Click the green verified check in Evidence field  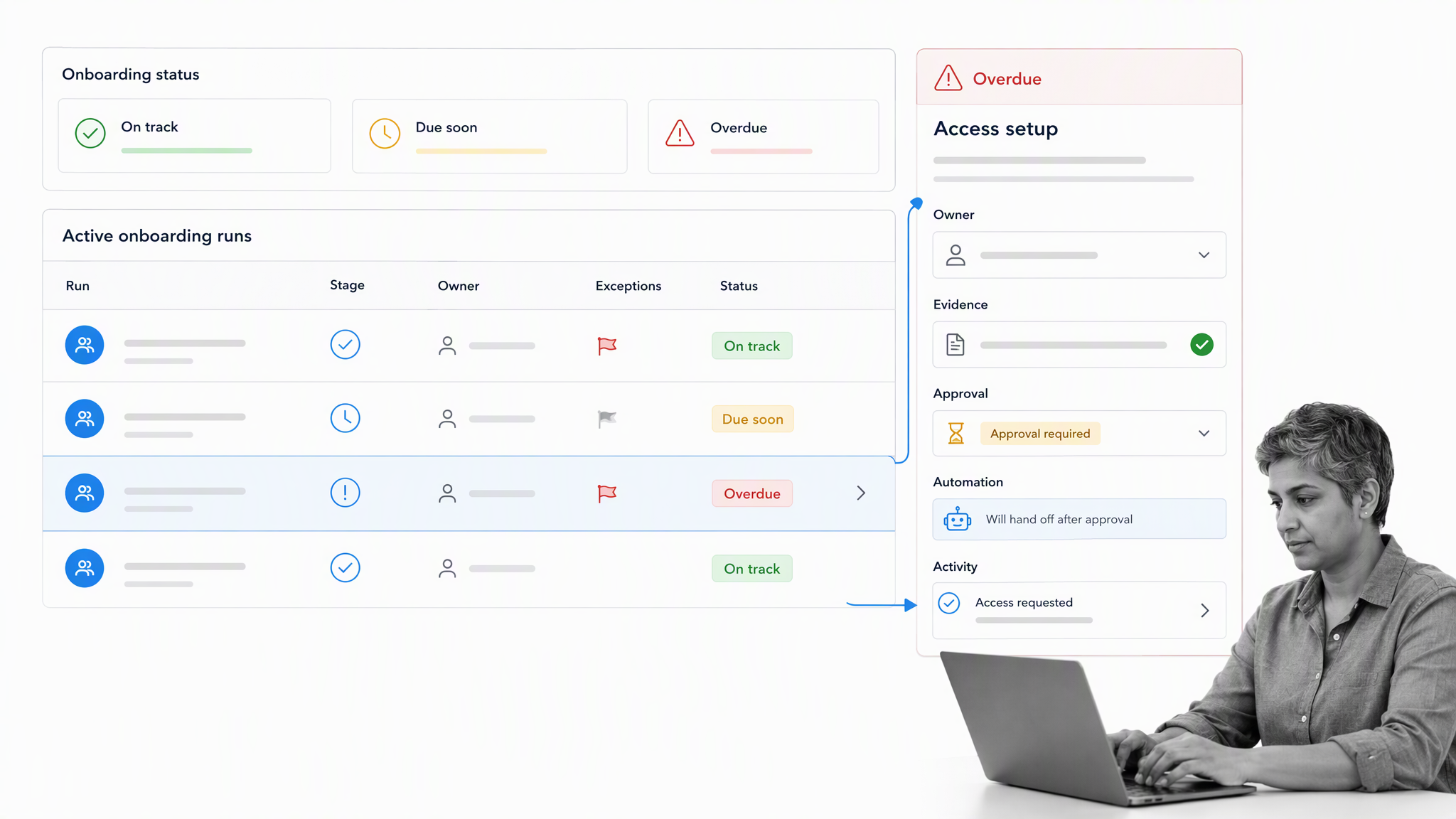(x=1201, y=345)
